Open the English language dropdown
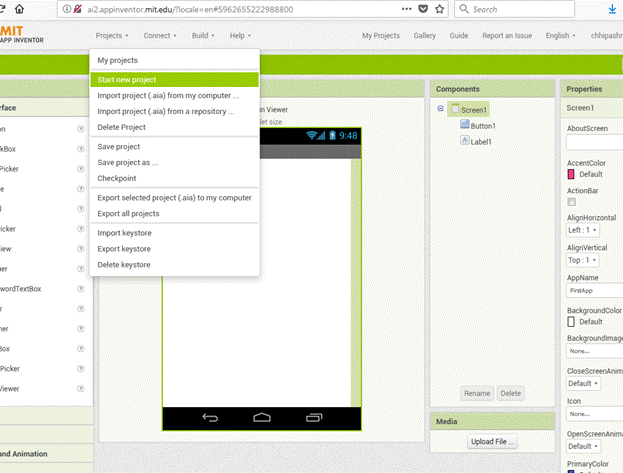 (x=560, y=36)
